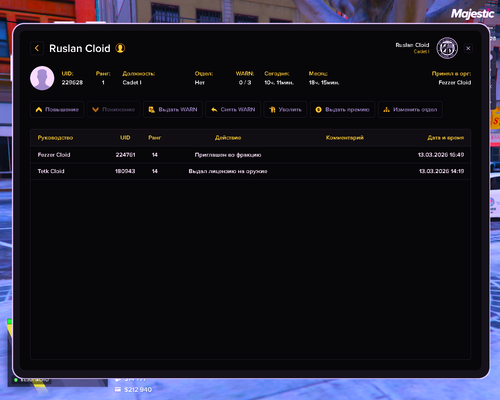
Task: Click the UID value 220628 in profile
Action: 72,82
